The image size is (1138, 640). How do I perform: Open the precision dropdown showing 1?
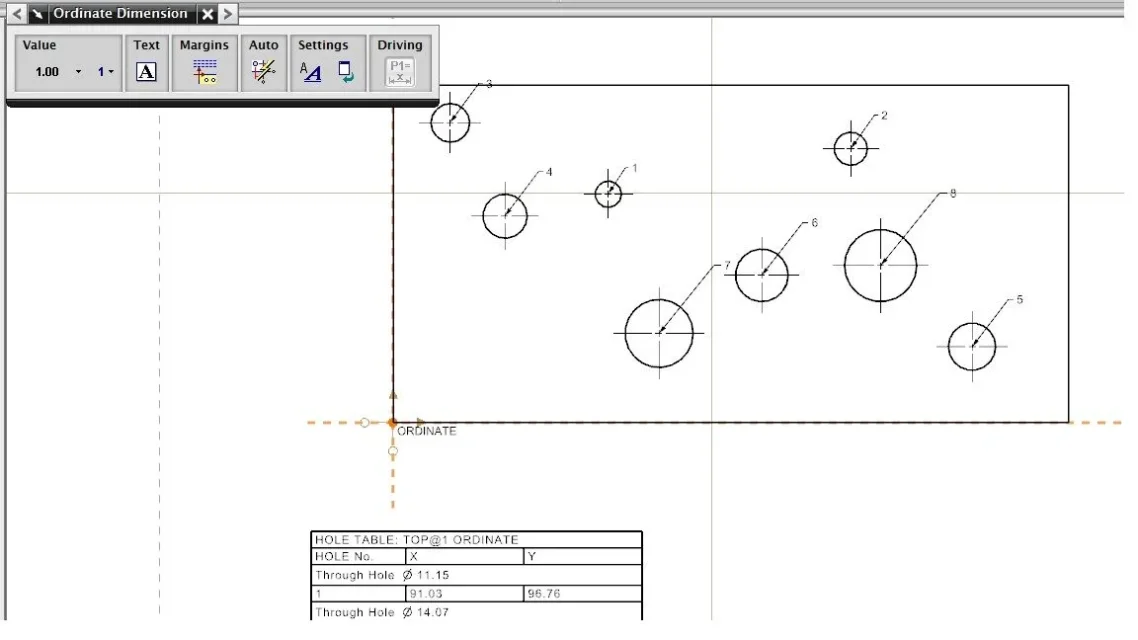click(106, 72)
